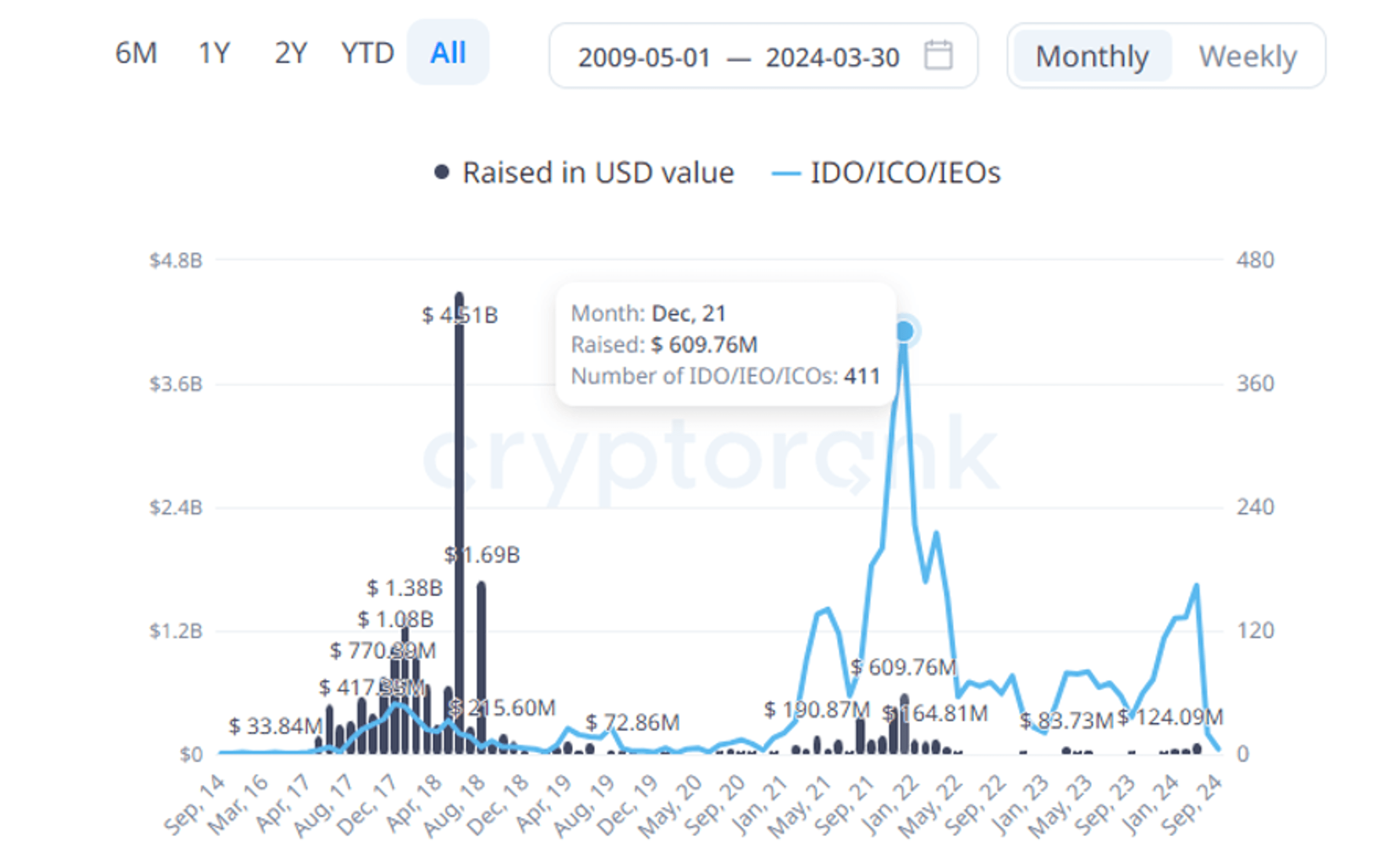
Task: Click the $3.6B axis label
Action: [x=176, y=383]
